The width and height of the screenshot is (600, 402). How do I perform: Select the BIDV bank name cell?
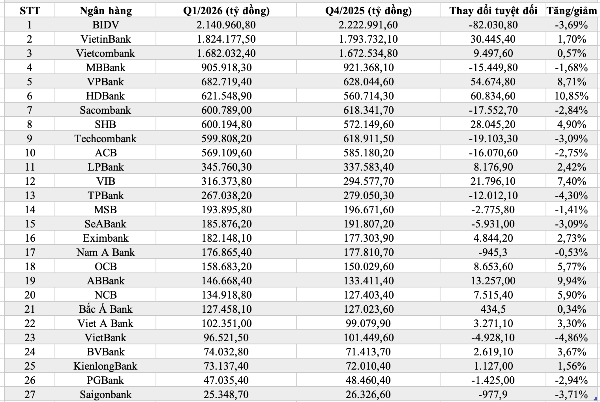click(106, 25)
